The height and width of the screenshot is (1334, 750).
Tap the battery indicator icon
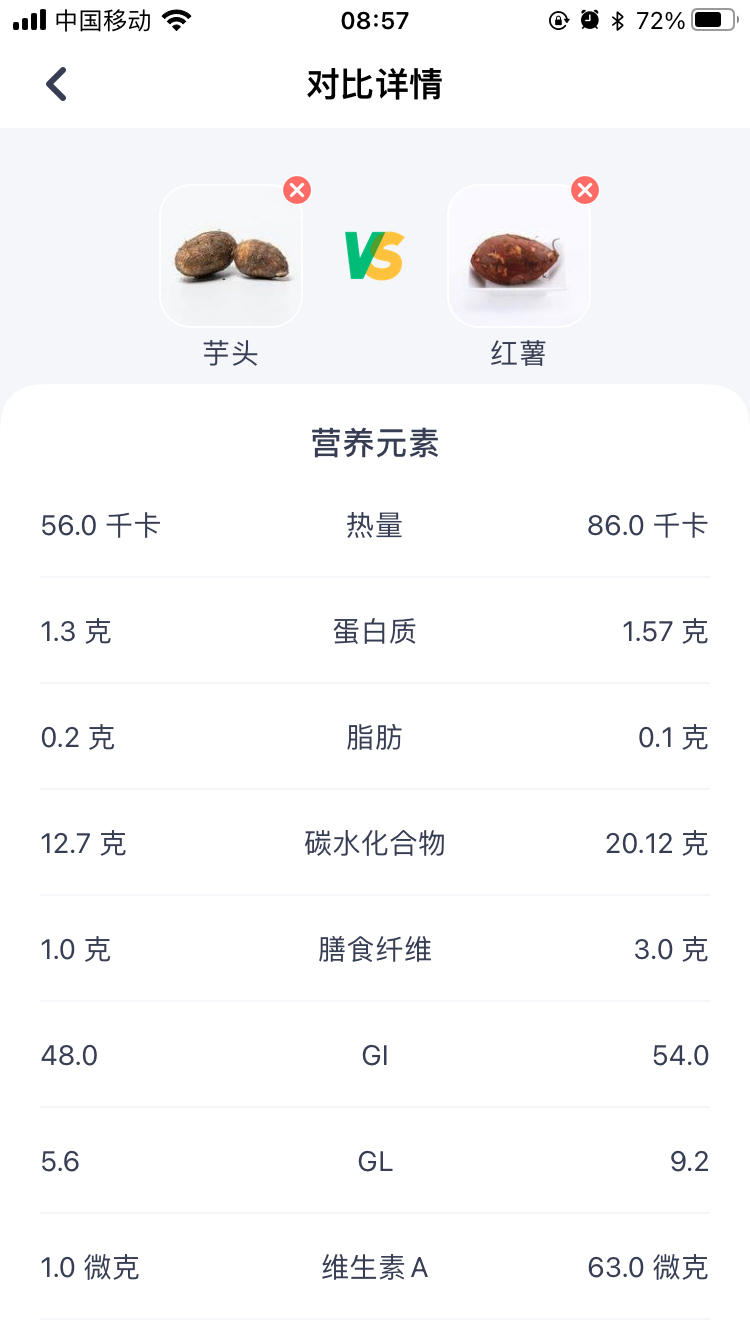pyautogui.click(x=713, y=21)
